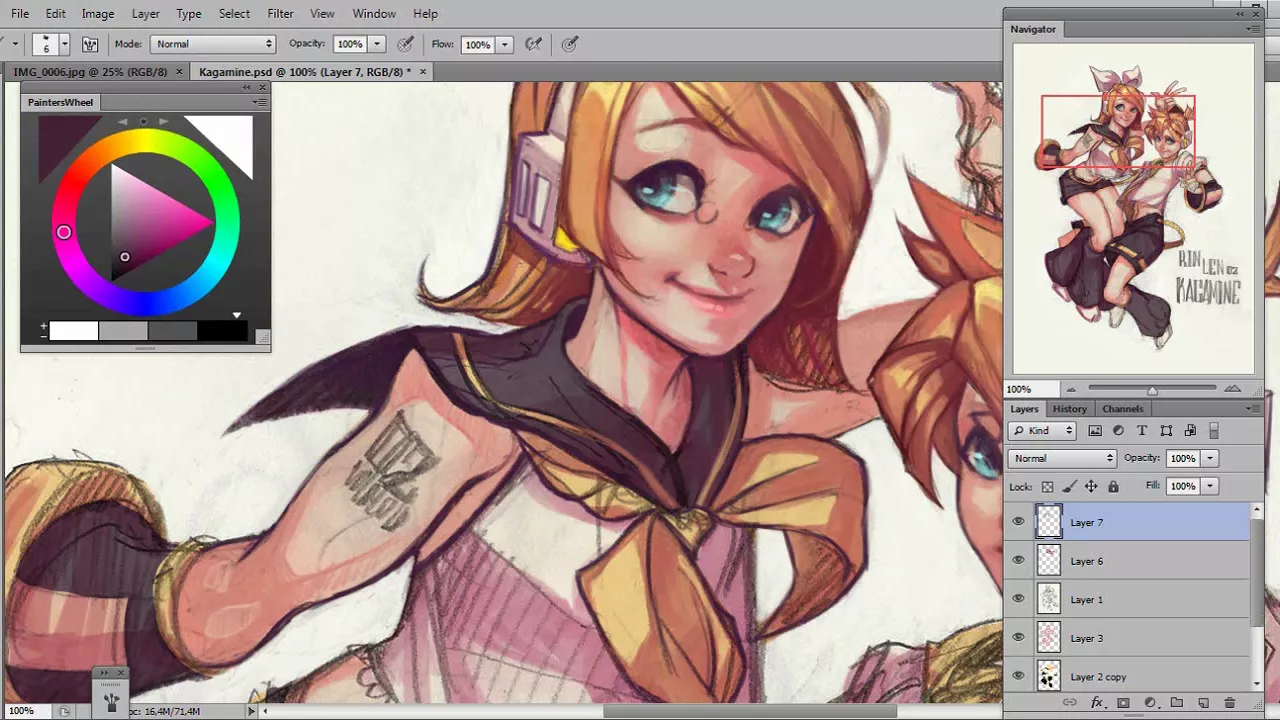Viewport: 1280px width, 720px height.
Task: Close the Kagamine.psd document tab
Action: click(423, 72)
